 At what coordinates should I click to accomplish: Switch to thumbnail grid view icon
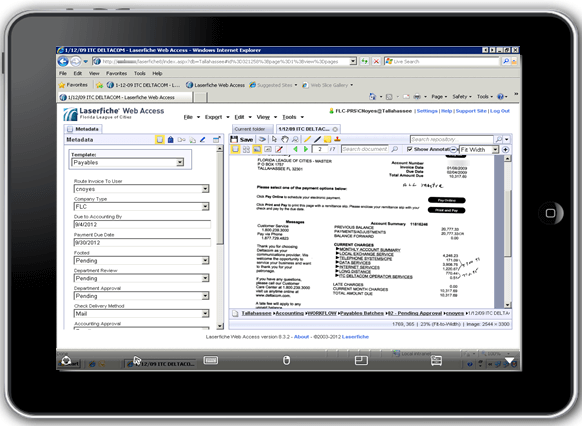246,149
